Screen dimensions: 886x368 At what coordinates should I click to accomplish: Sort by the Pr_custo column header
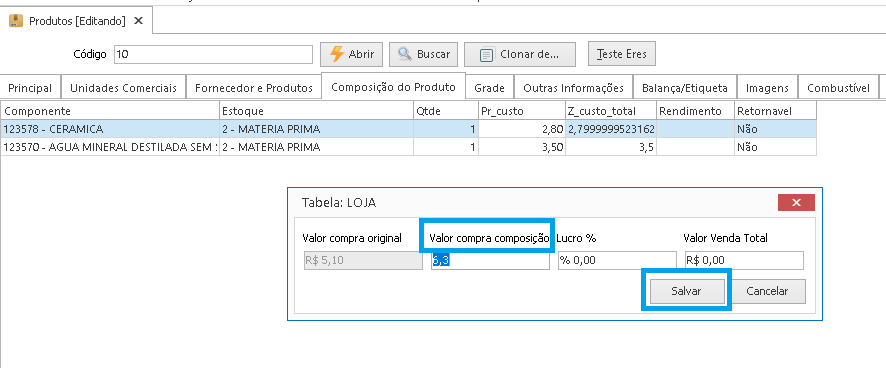tap(521, 111)
